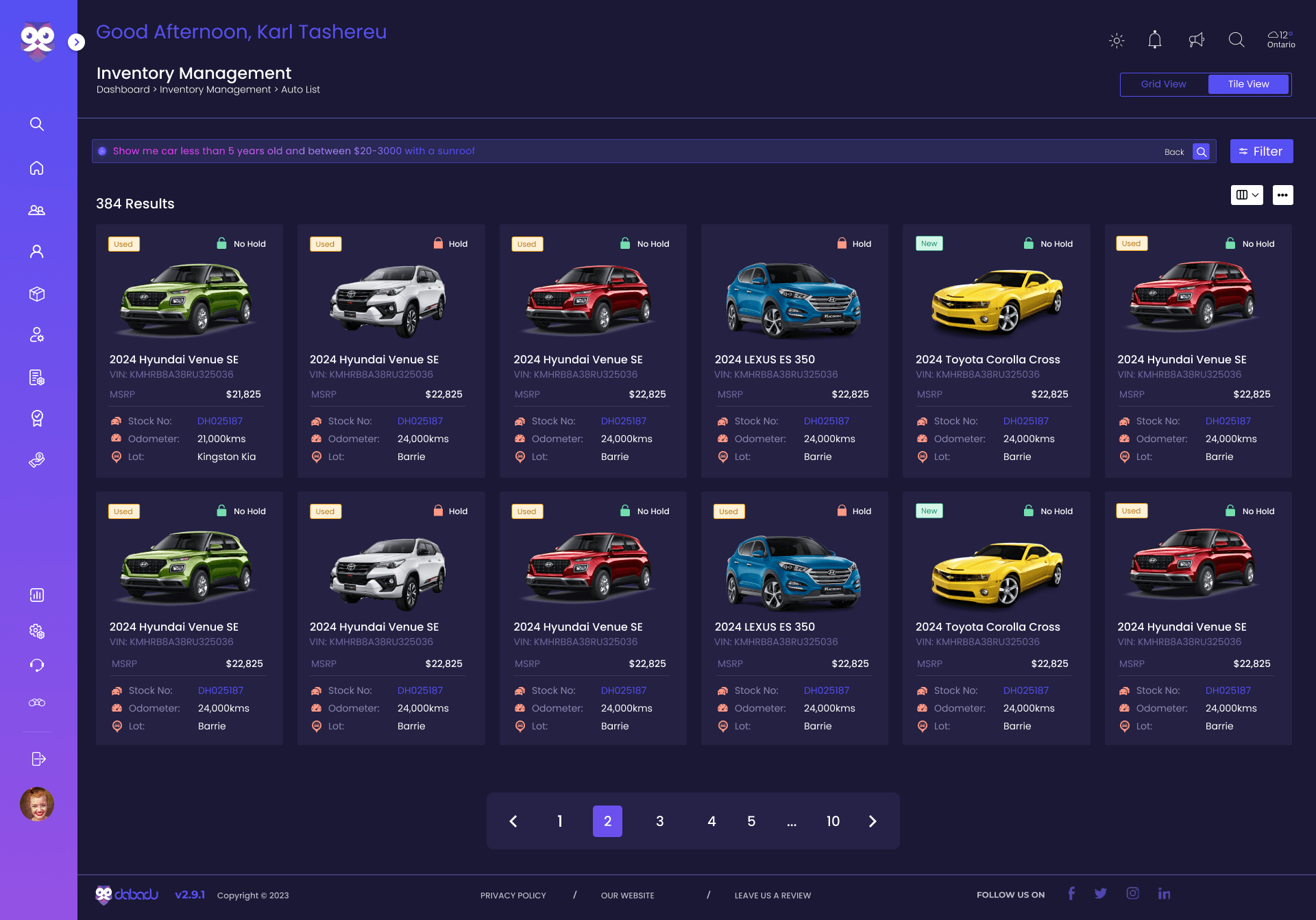Switch to Tile View
The image size is (1316, 920).
pyautogui.click(x=1248, y=84)
